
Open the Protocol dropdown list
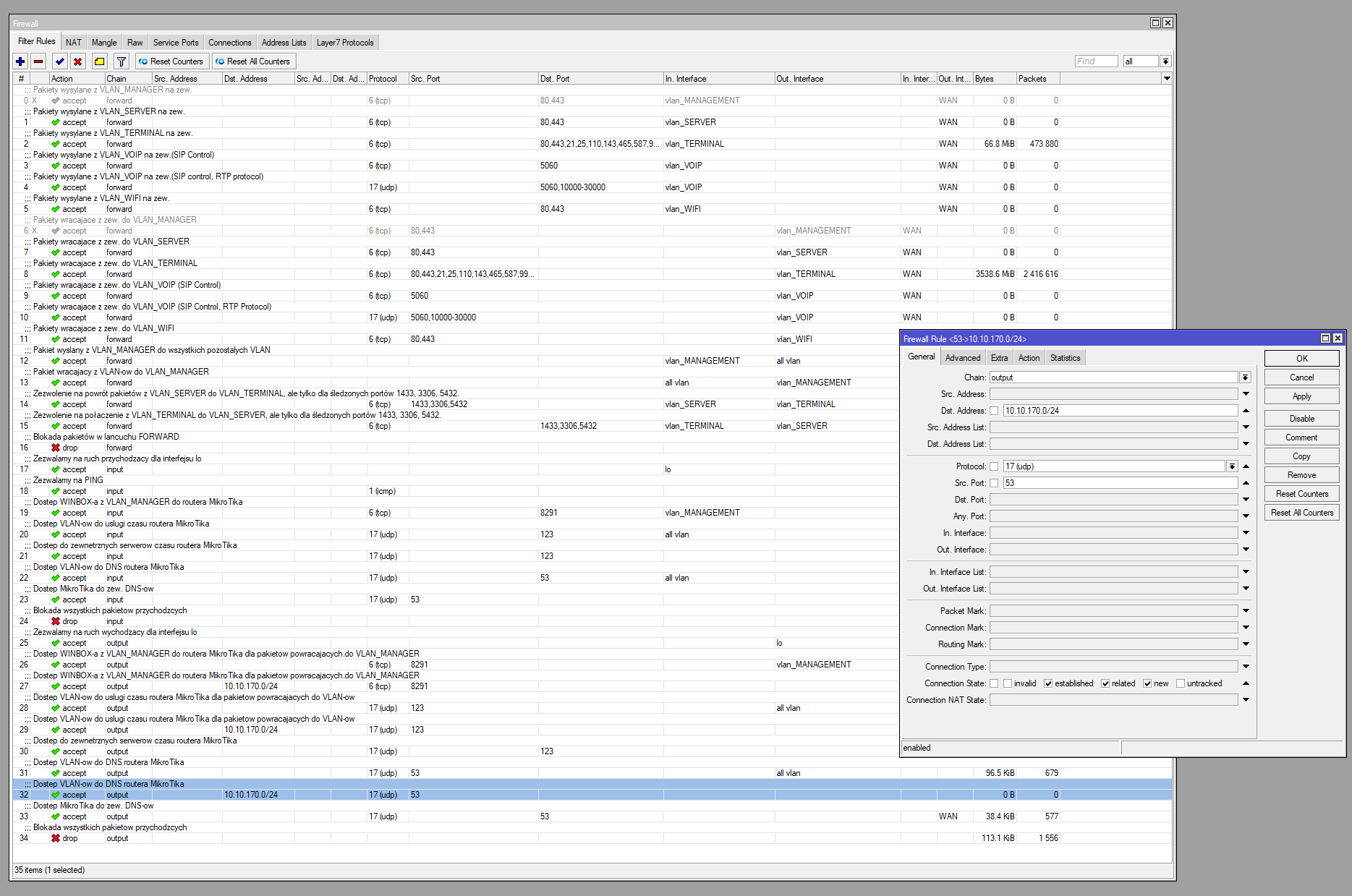[1232, 466]
